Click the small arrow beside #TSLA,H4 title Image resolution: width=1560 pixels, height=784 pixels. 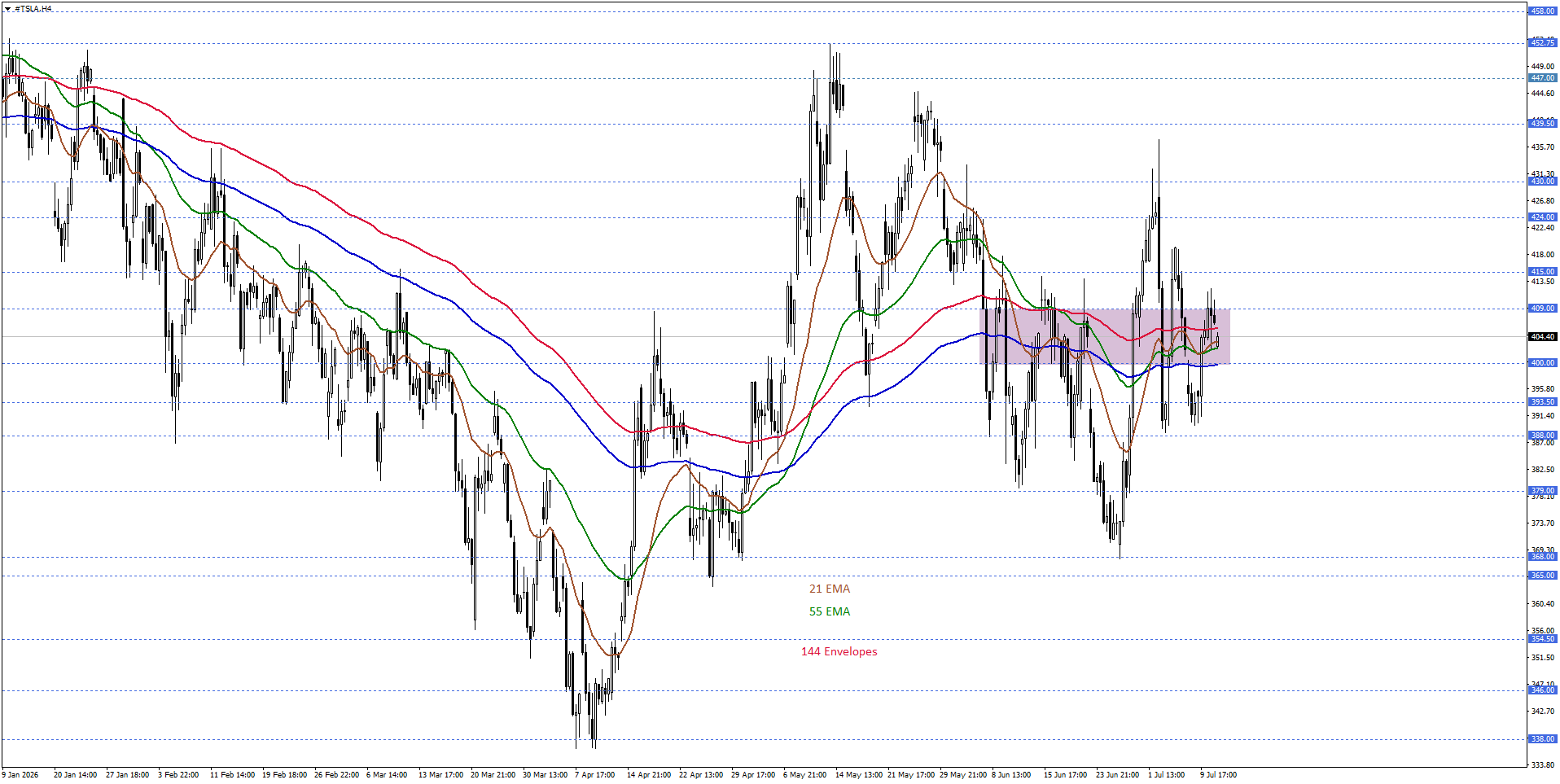(x=7, y=9)
